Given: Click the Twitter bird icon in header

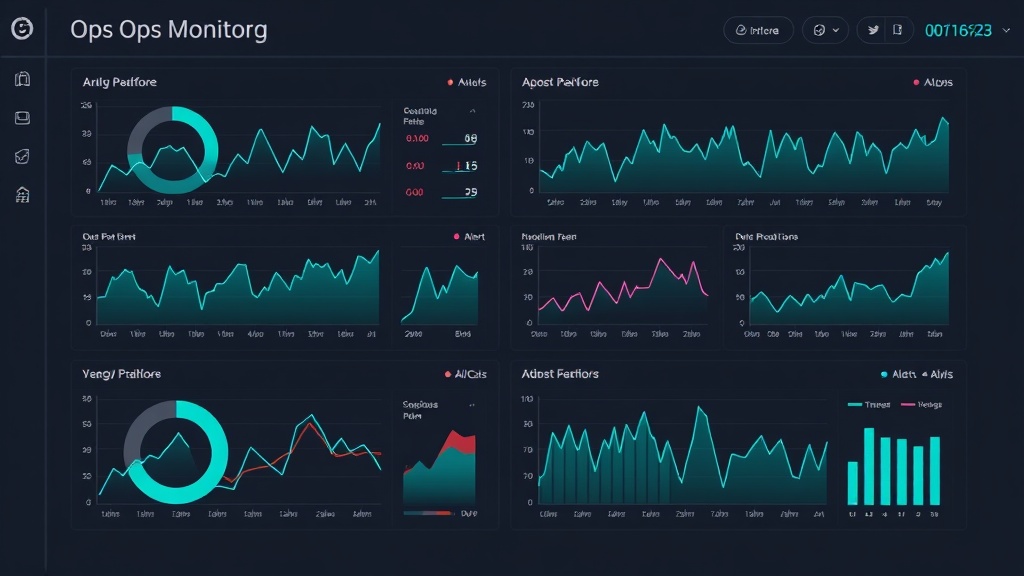Looking at the screenshot, I should click(x=873, y=30).
